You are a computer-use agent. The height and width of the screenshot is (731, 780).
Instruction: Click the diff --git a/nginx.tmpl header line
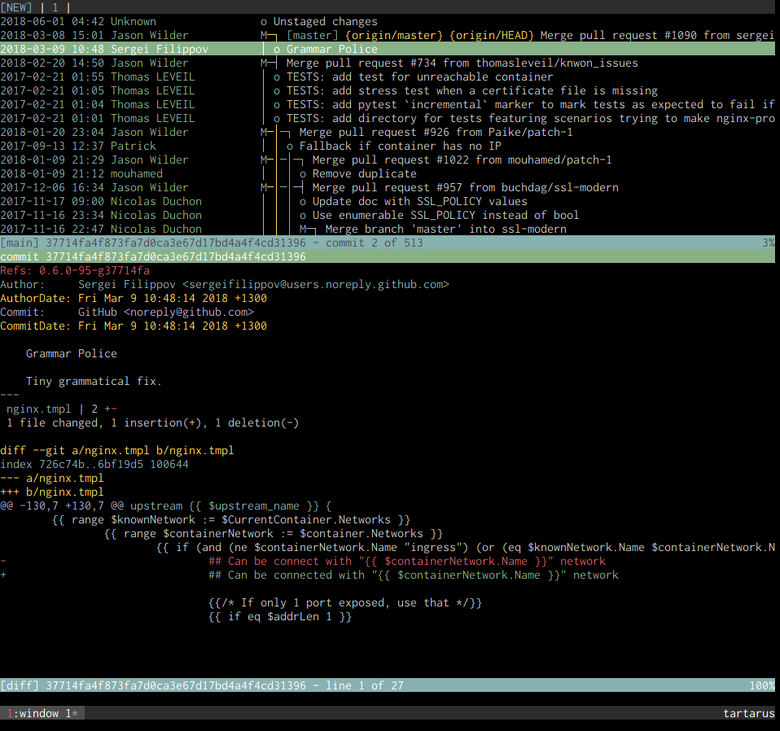[116, 450]
